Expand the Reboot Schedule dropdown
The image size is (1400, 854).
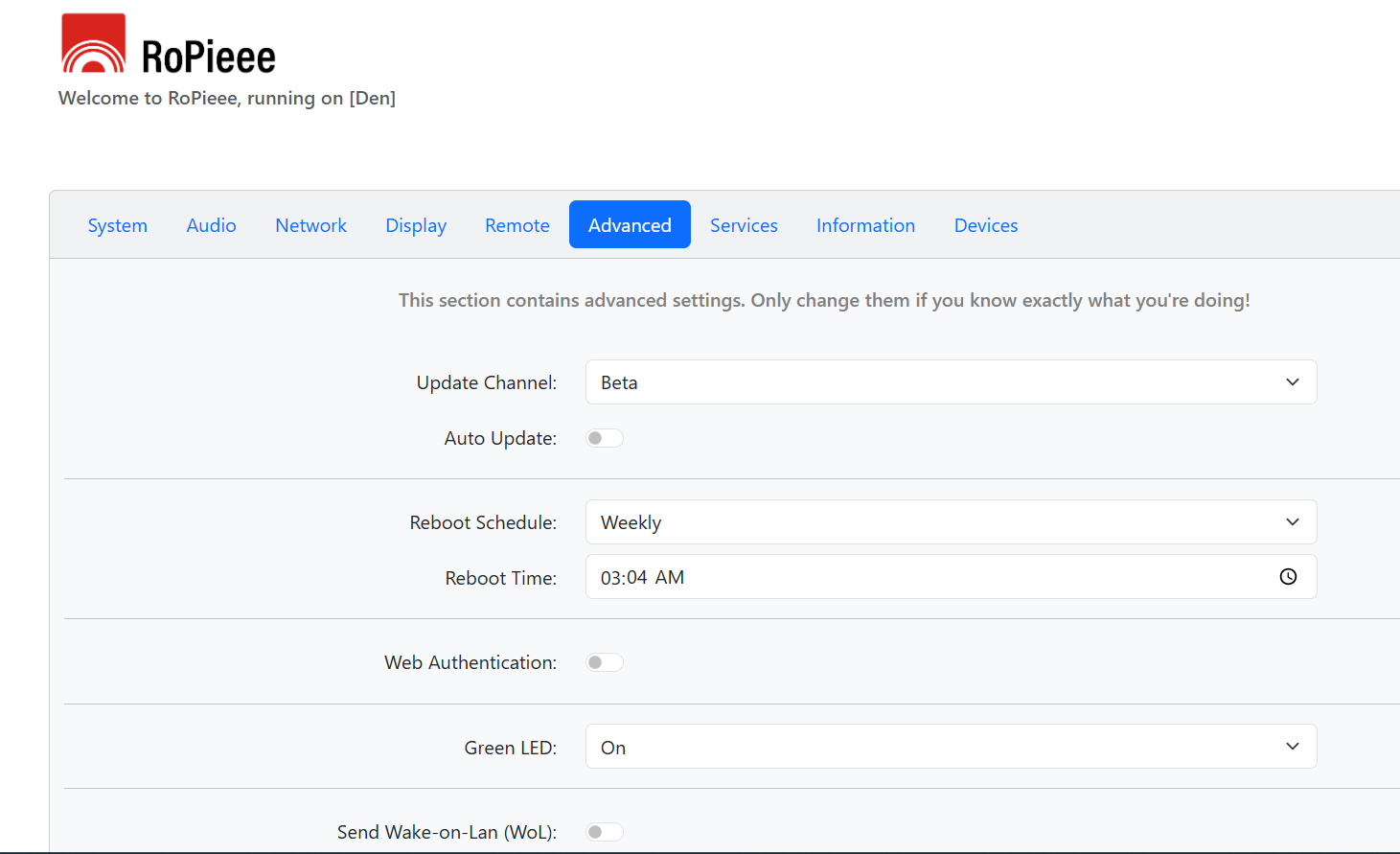click(x=951, y=522)
